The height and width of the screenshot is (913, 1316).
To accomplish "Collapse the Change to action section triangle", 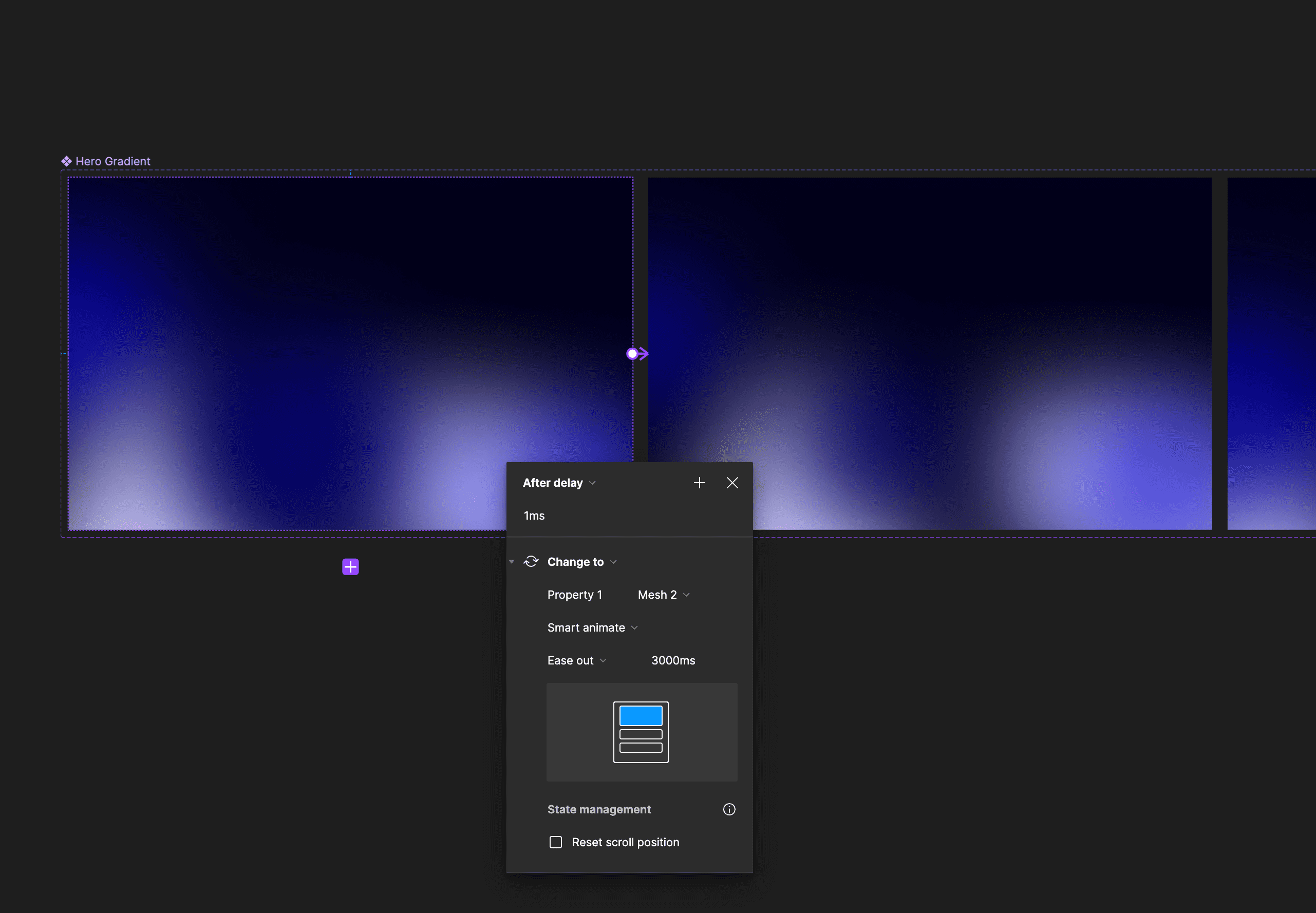I will pos(512,562).
